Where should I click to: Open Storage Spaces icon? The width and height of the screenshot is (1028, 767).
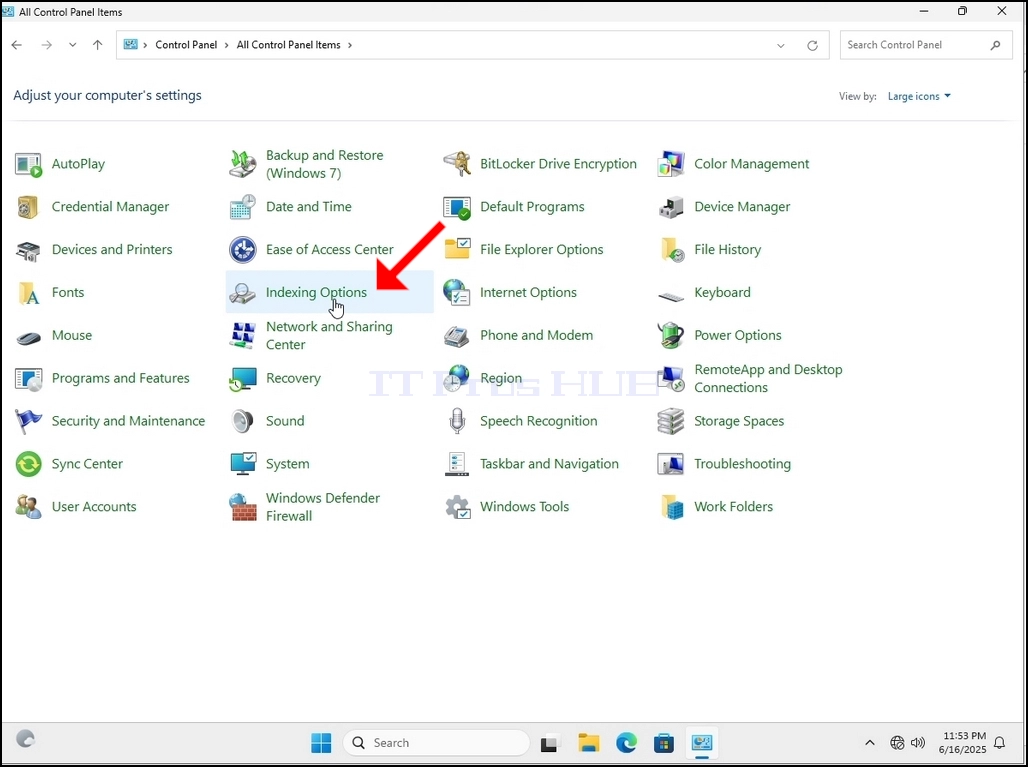[671, 422]
